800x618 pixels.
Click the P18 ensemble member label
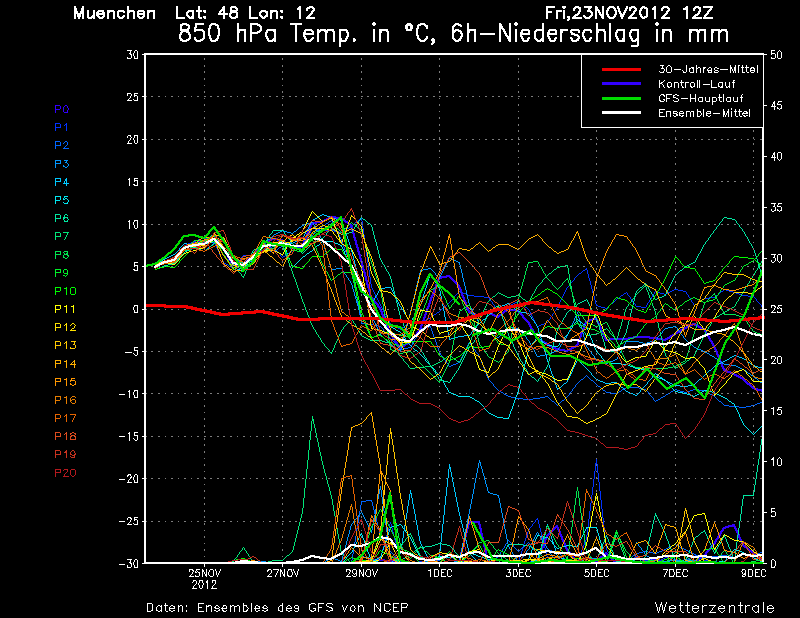point(65,436)
